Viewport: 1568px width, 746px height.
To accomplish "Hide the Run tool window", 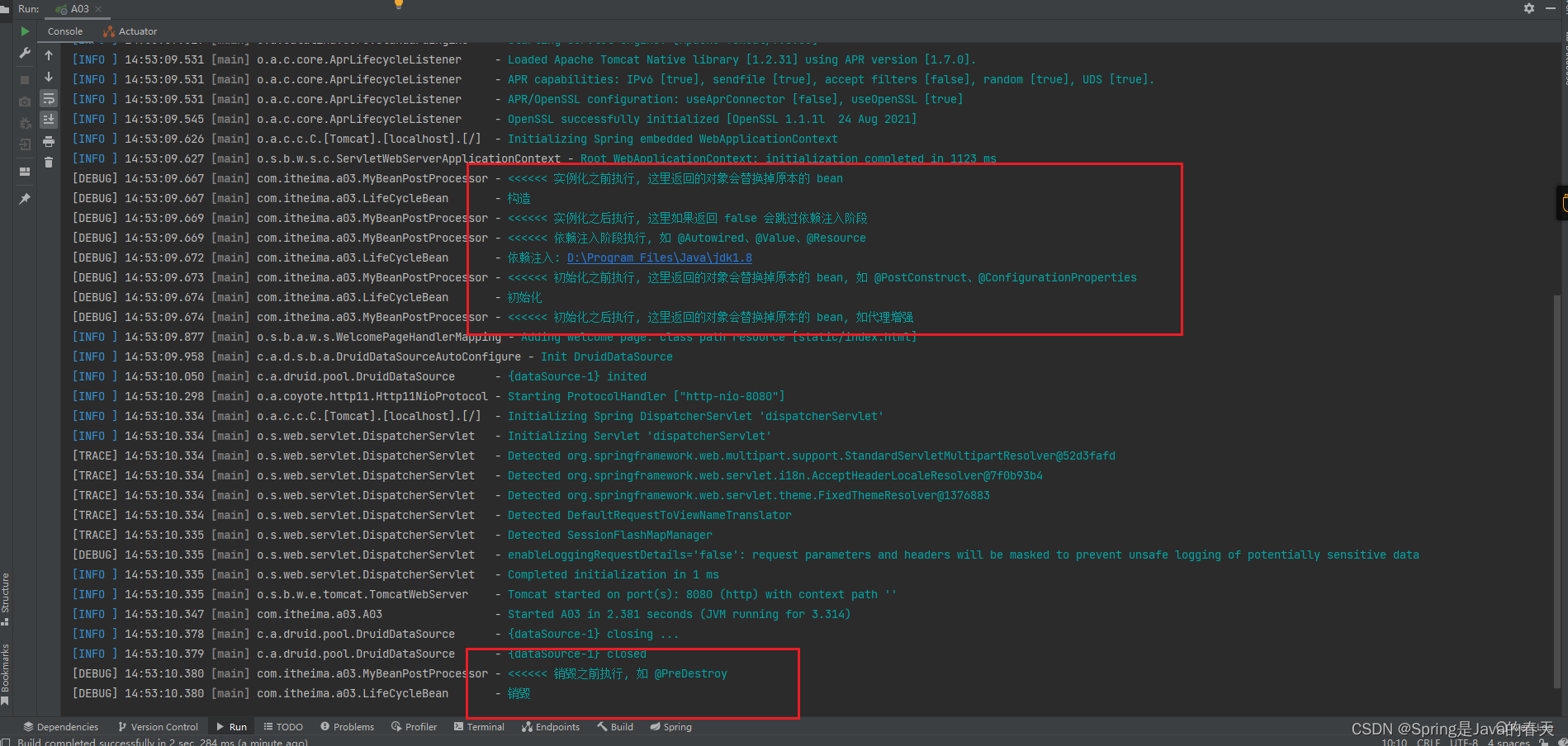I will (x=1551, y=8).
